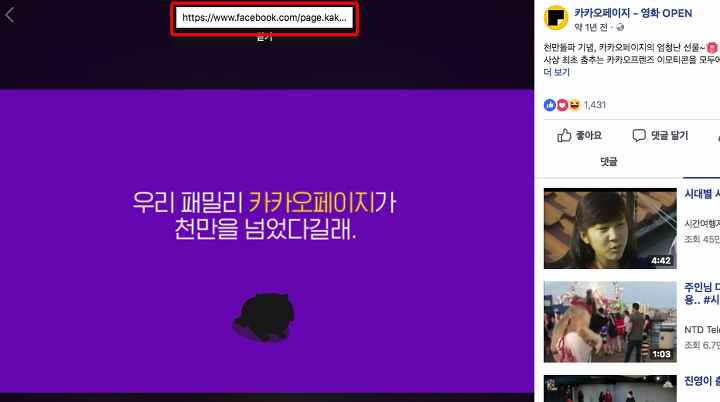Click the public globe privacy icon
Screen dimensions: 720x402
[x=620, y=28]
